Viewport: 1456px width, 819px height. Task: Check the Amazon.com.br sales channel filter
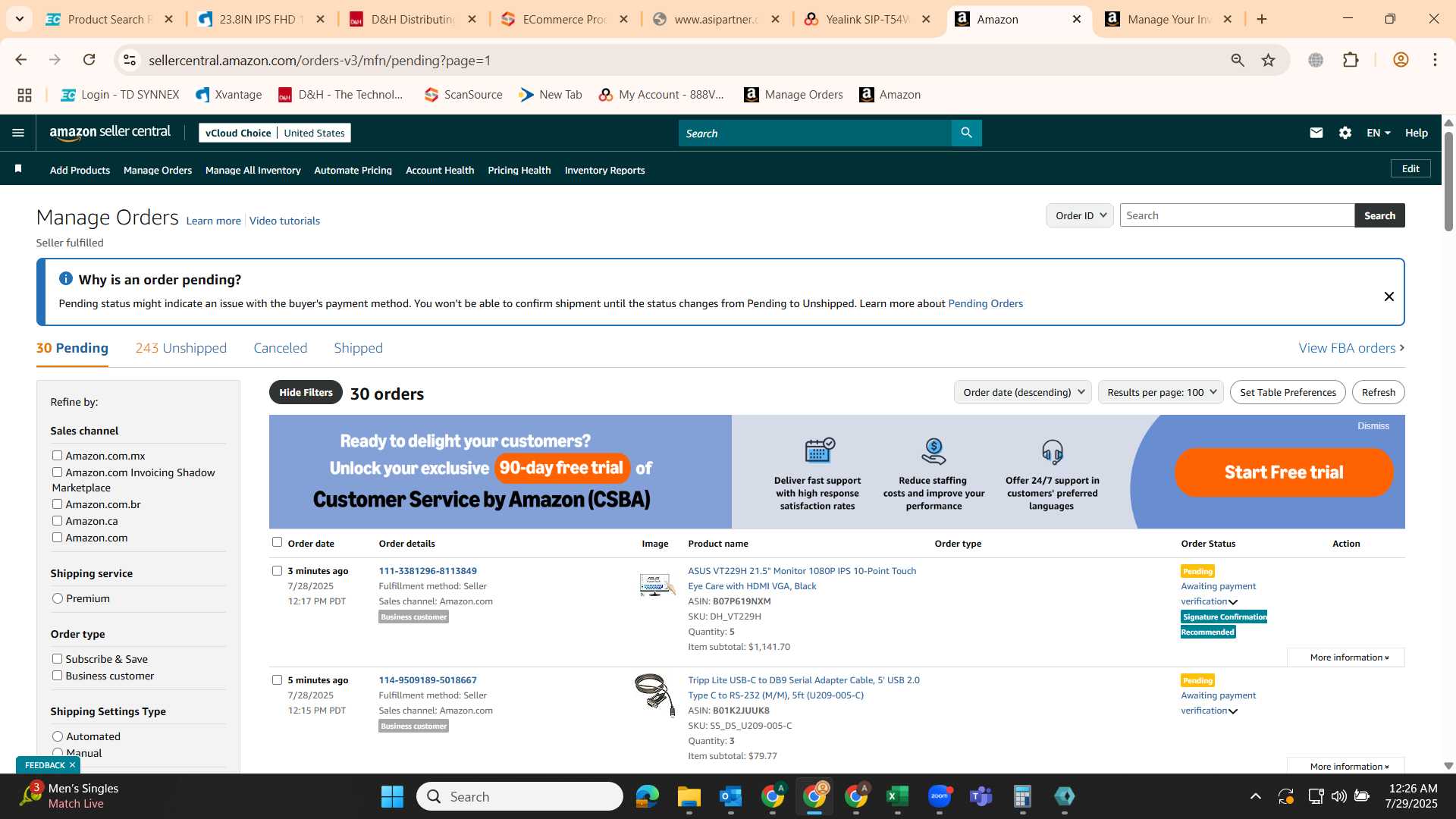(x=57, y=504)
